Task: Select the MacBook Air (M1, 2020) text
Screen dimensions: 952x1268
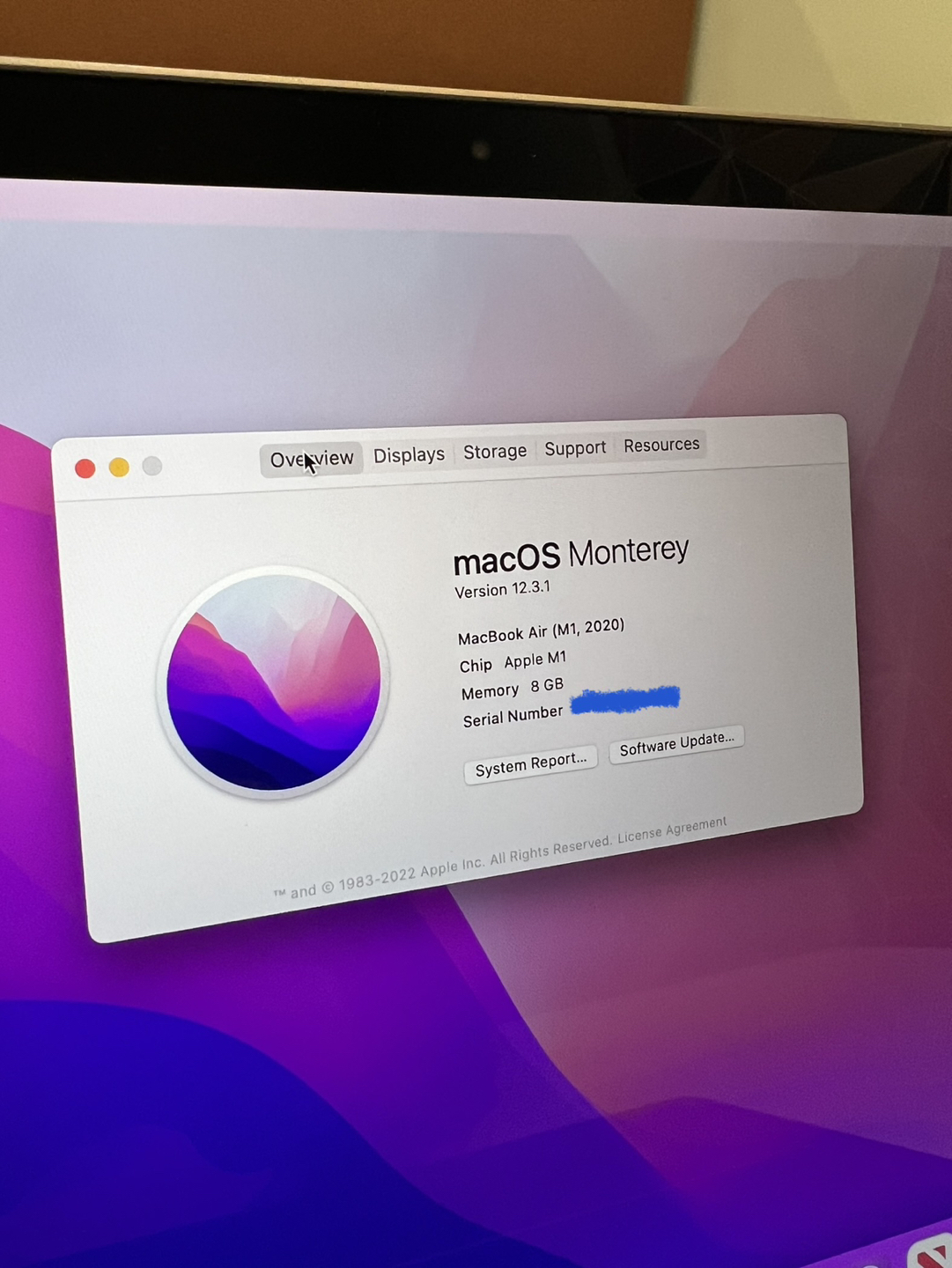Action: tap(541, 631)
